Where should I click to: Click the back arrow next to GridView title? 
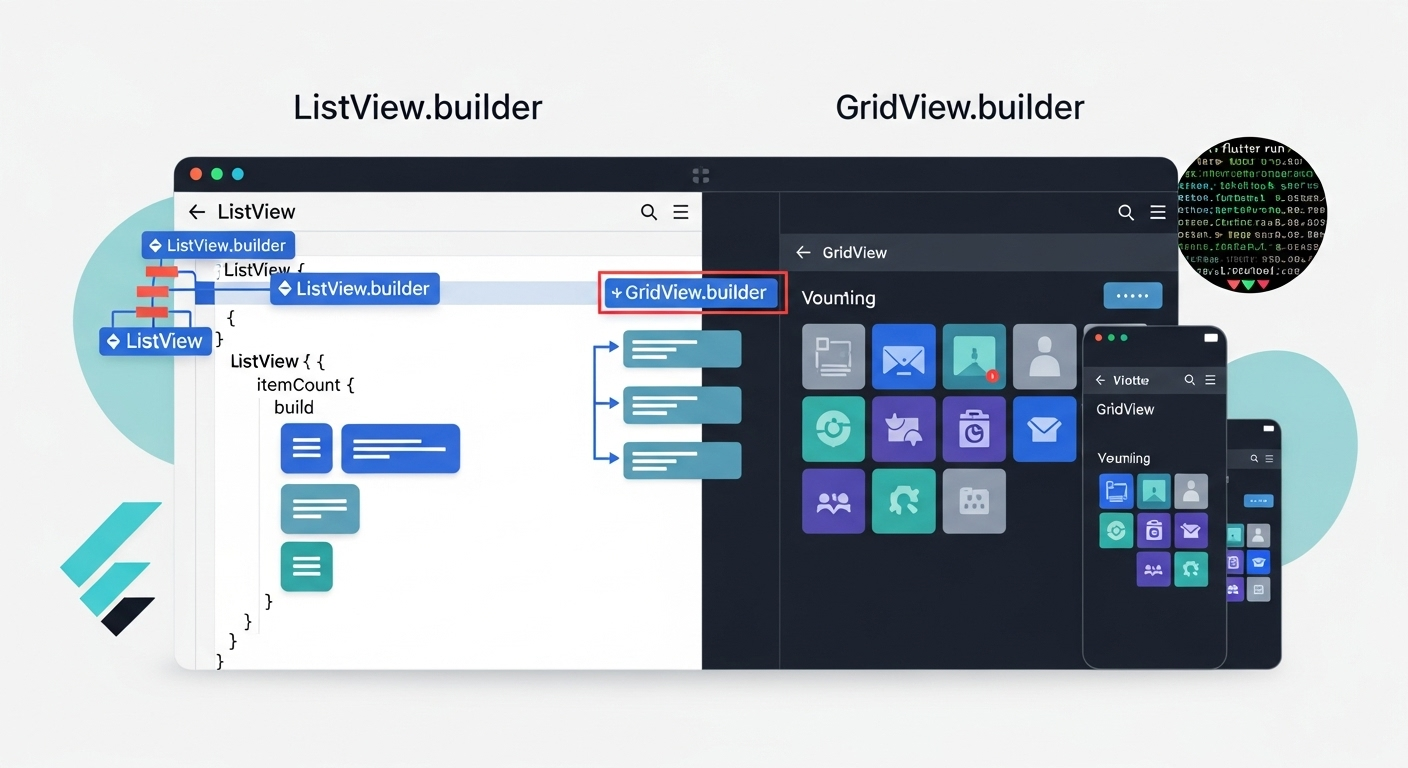[x=803, y=252]
